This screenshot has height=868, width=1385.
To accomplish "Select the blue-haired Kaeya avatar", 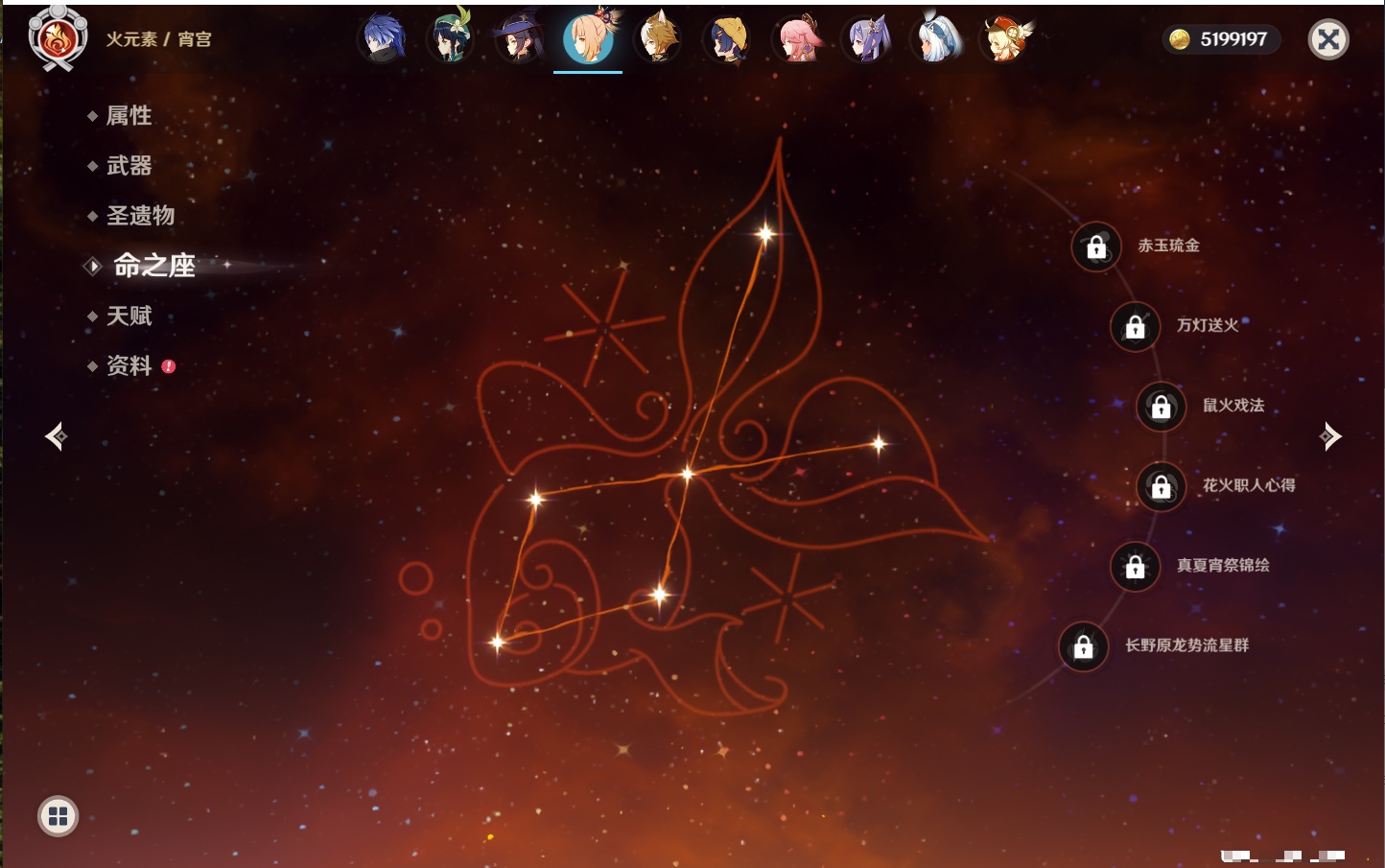I will click(x=382, y=40).
